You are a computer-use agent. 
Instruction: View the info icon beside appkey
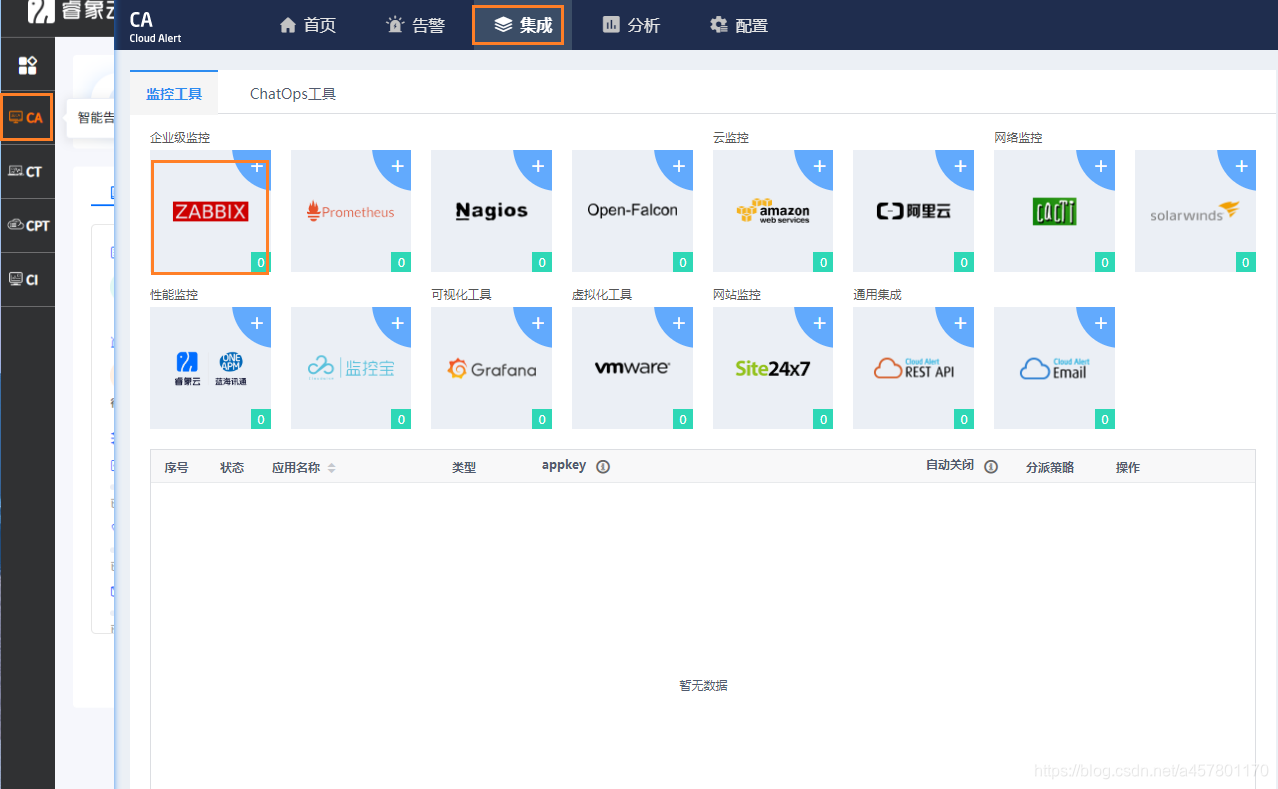[x=603, y=467]
